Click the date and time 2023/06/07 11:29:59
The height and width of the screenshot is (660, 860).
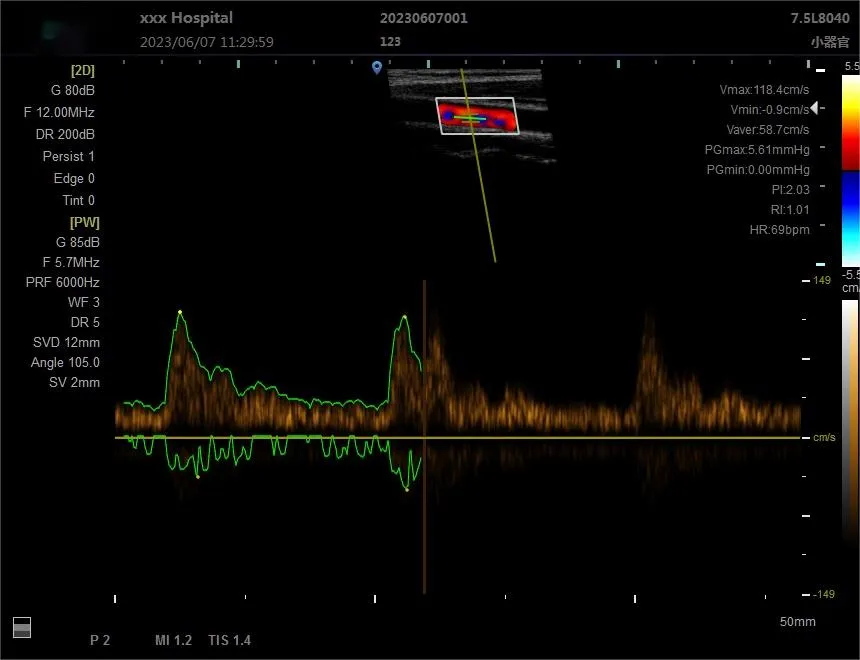coord(207,42)
